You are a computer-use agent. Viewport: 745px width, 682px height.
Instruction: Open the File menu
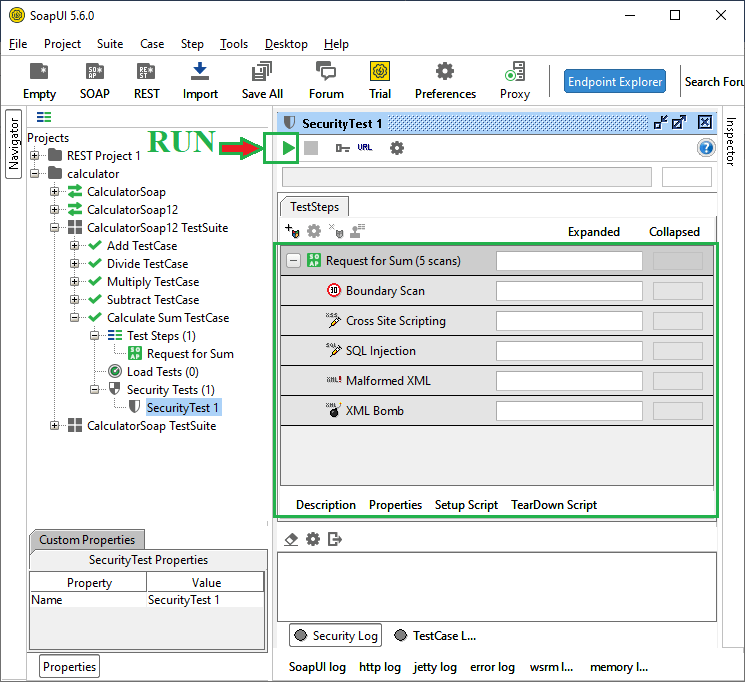point(18,44)
